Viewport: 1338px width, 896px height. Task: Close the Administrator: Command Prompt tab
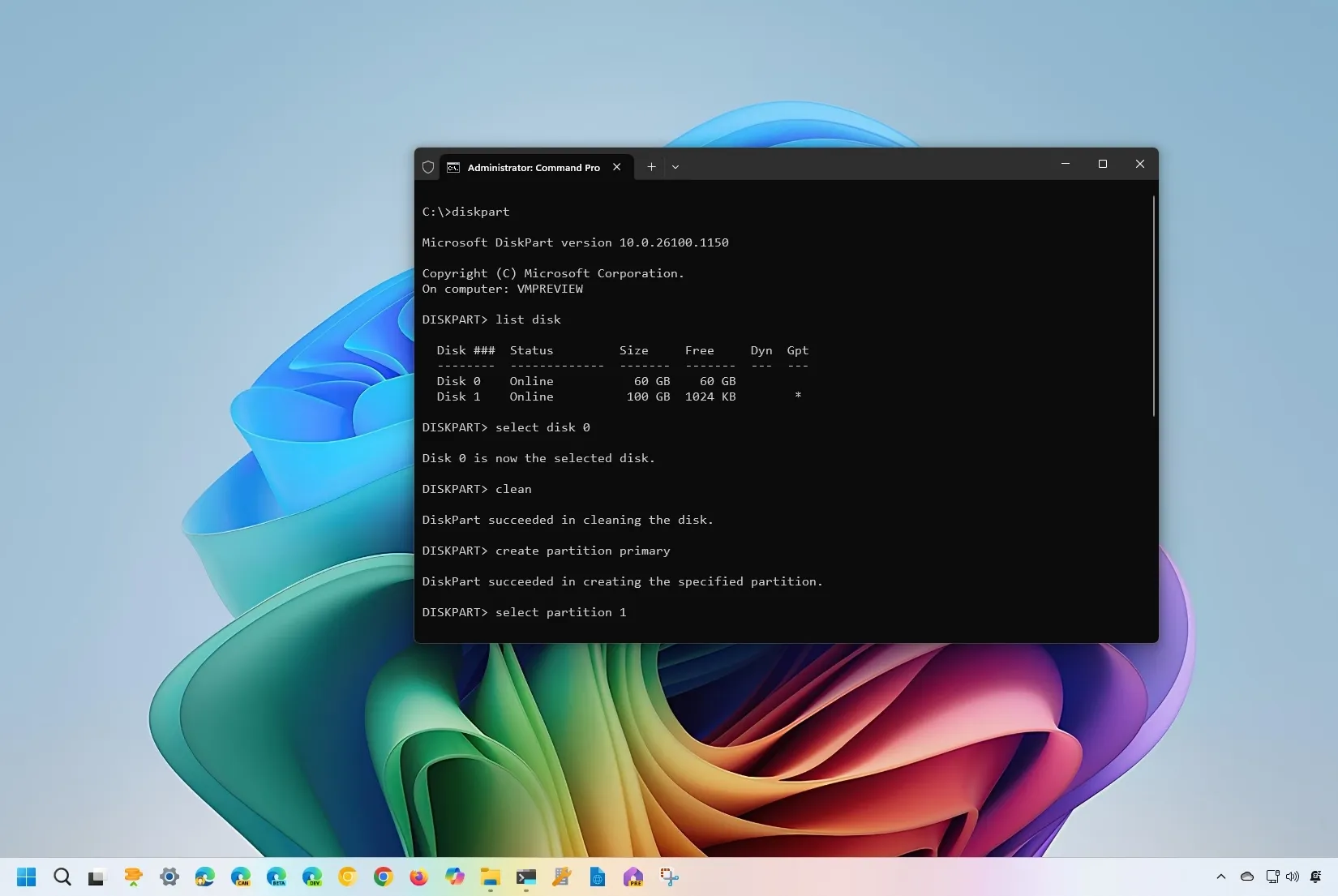[617, 167]
